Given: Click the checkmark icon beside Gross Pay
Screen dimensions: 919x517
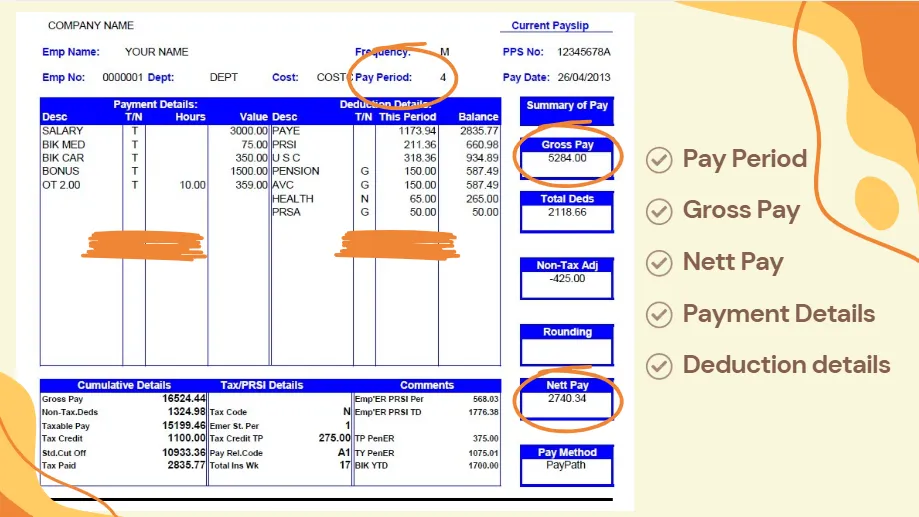Looking at the screenshot, I should click(x=659, y=212).
